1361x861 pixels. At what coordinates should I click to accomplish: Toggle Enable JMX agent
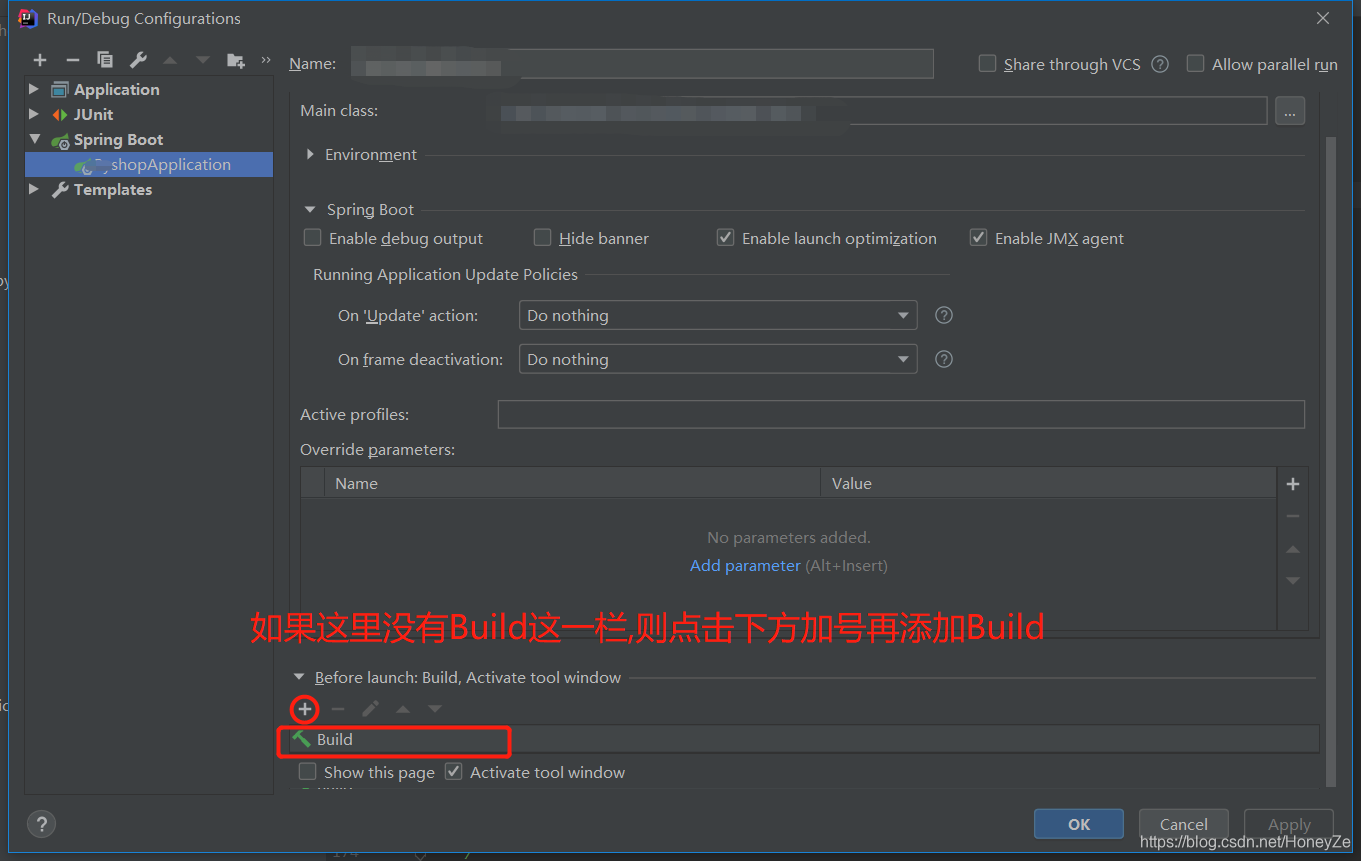point(979,238)
